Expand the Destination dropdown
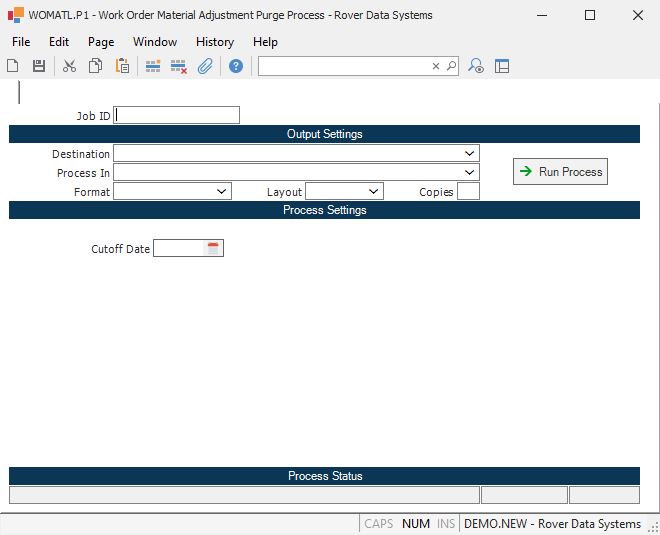Viewport: 660px width, 535px height. 470,153
